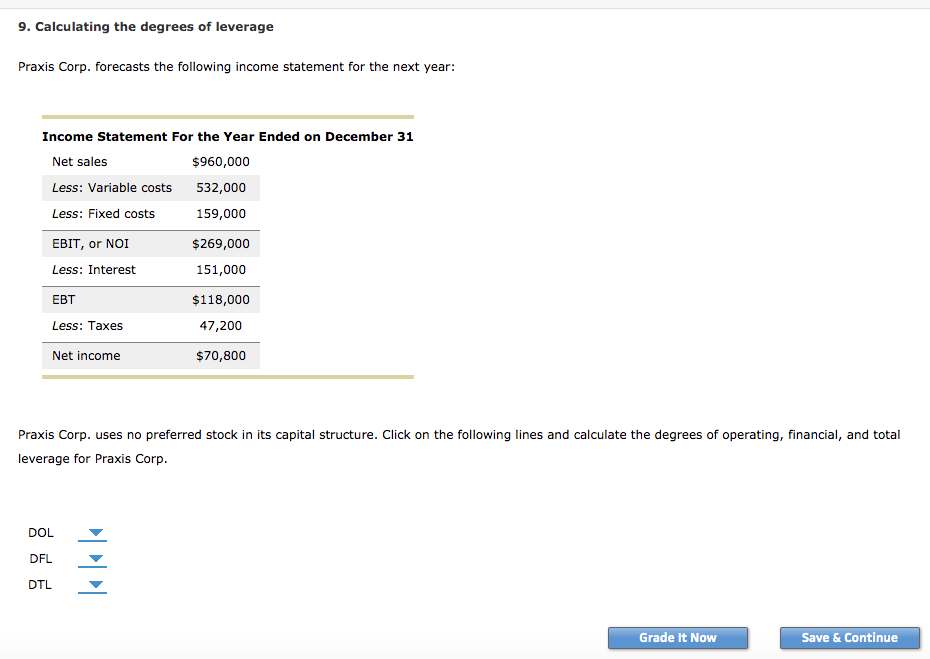Select the Net sales line
This screenshot has height=659, width=930.
click(80, 161)
